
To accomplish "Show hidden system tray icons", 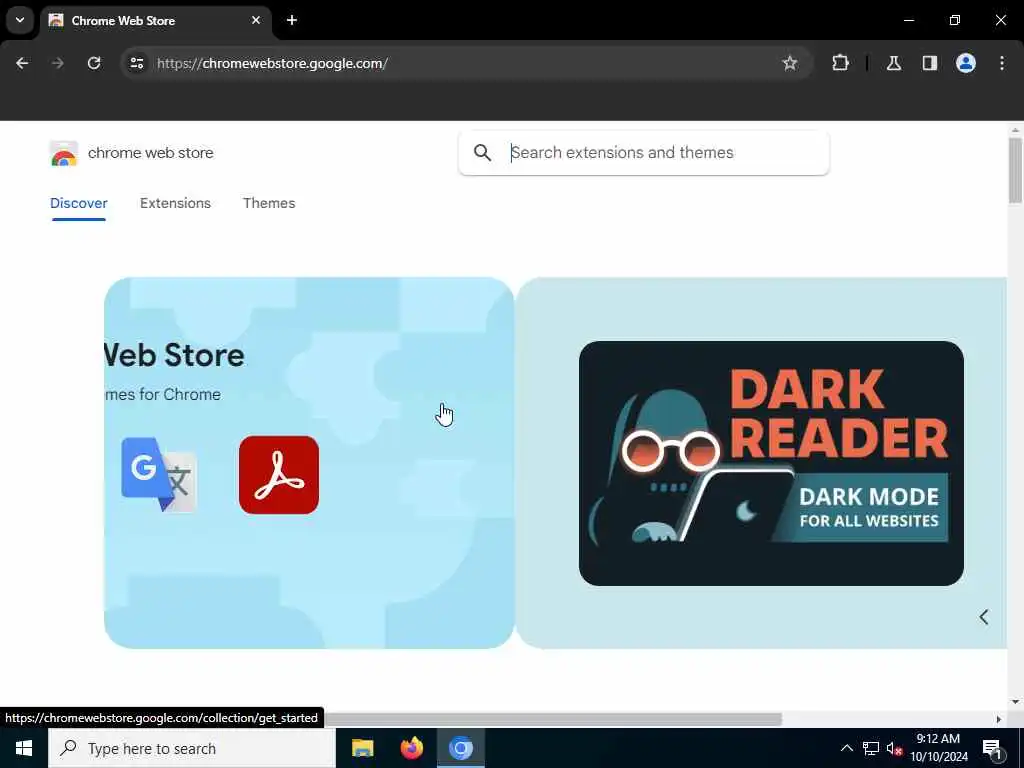I will [x=846, y=748].
